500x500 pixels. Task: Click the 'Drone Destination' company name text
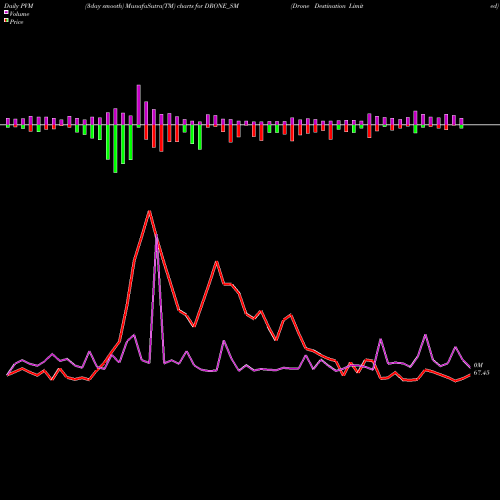click(318, 6)
